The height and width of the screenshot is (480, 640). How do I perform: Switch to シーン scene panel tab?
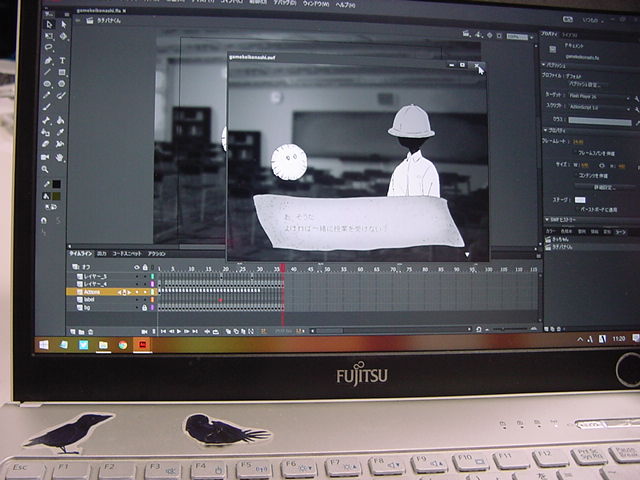(x=620, y=232)
